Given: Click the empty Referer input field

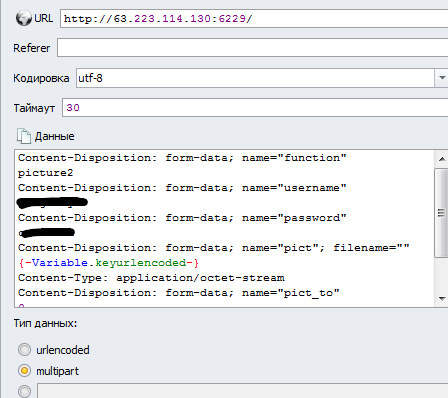Looking at the screenshot, I should point(252,48).
